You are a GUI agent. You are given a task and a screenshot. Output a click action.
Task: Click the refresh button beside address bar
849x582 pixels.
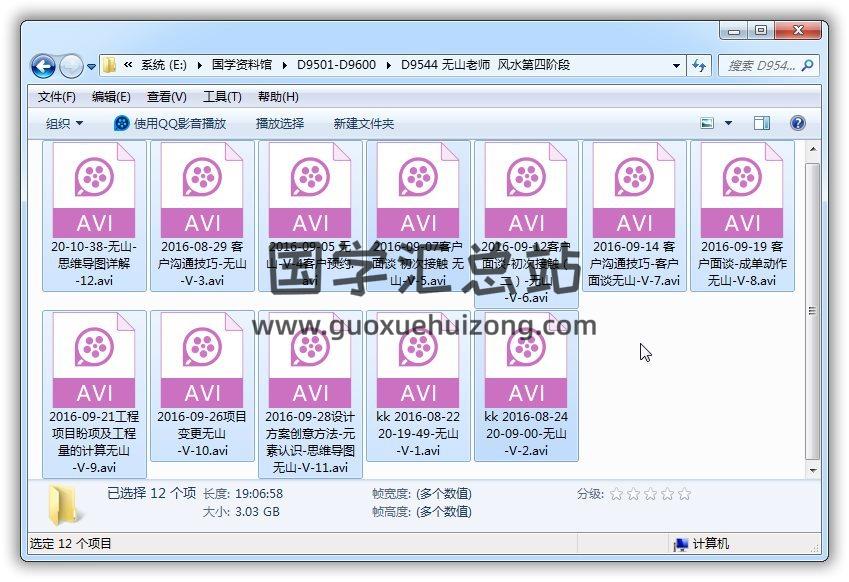coord(701,65)
